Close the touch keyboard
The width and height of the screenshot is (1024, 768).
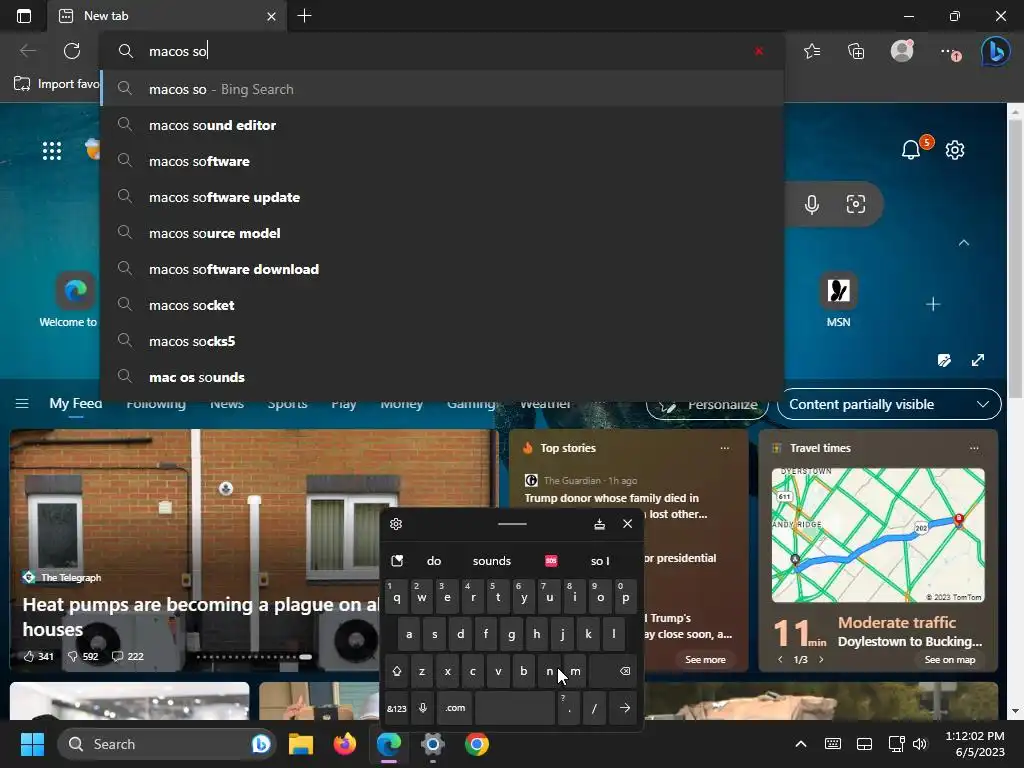[x=628, y=524]
